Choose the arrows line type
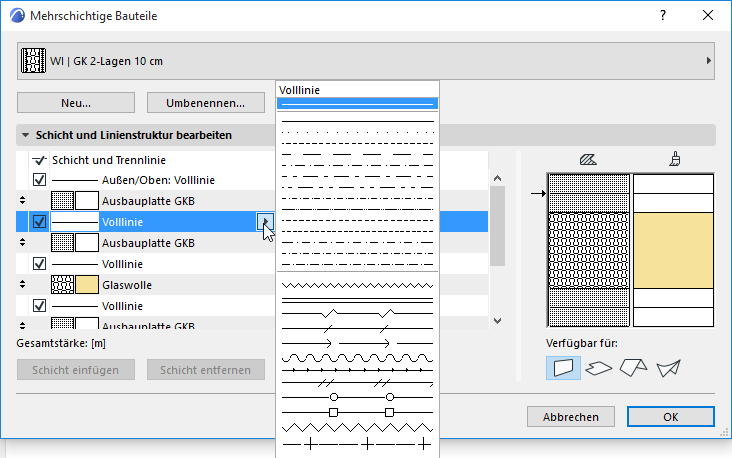The width and height of the screenshot is (732, 458). [357, 344]
